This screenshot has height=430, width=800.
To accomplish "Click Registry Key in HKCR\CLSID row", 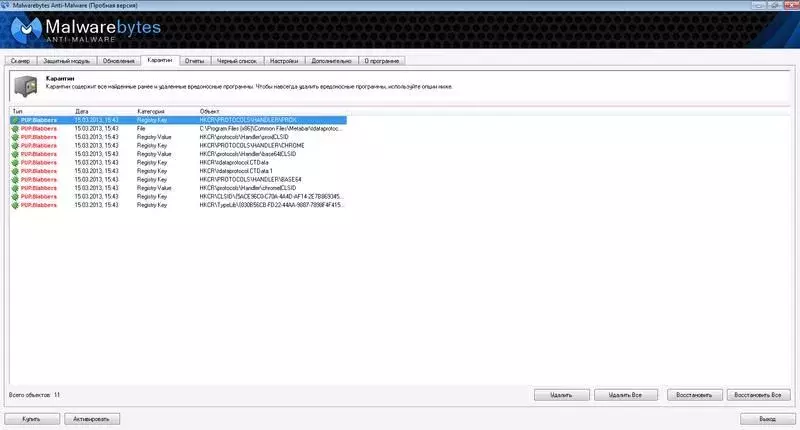I will click(x=152, y=197).
